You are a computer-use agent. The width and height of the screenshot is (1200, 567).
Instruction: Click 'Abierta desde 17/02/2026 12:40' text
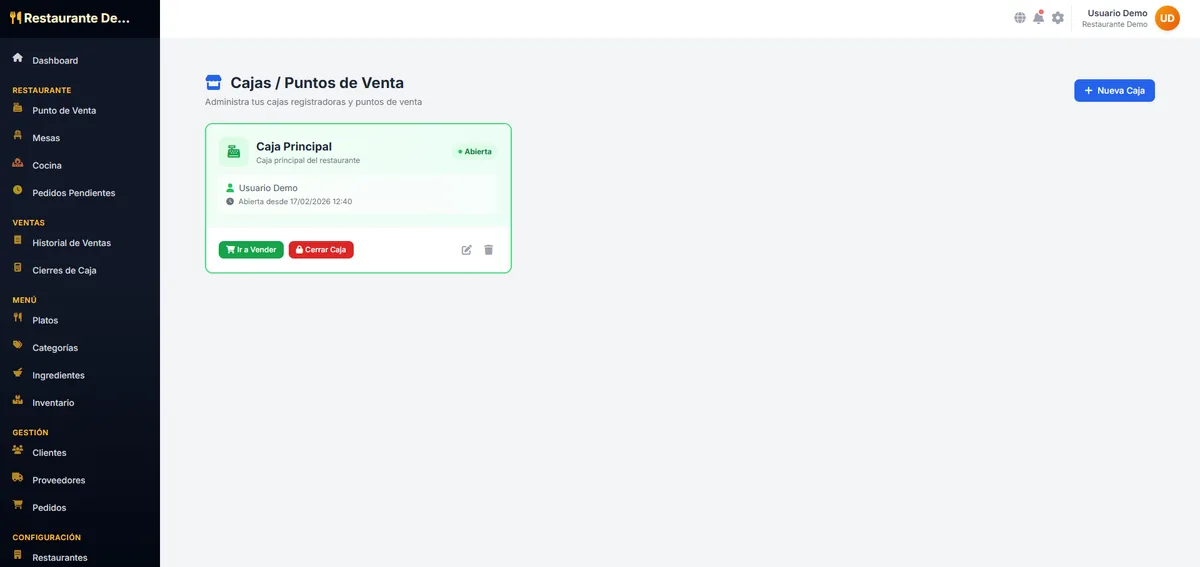[295, 201]
